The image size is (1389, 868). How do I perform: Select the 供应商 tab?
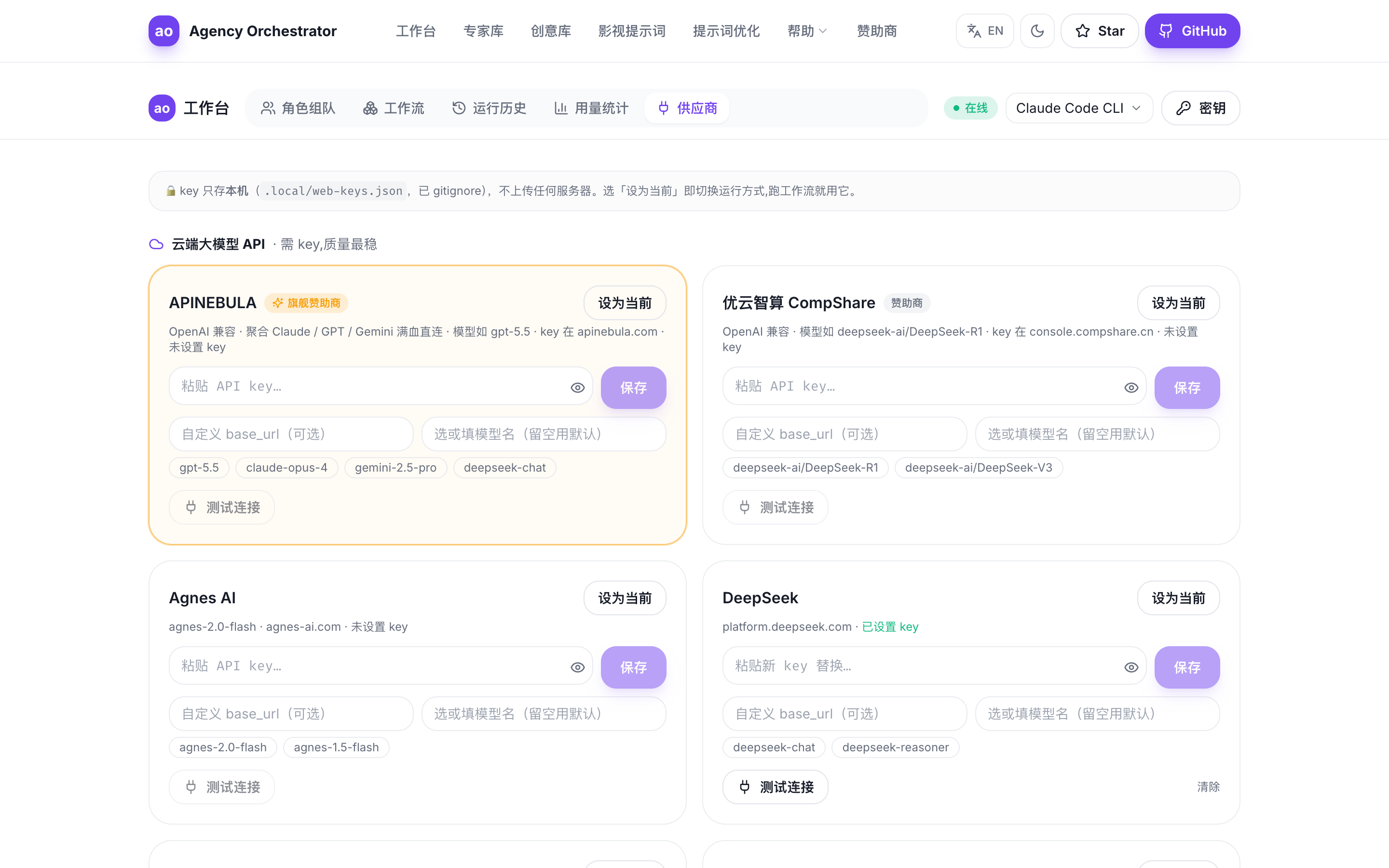[687, 108]
